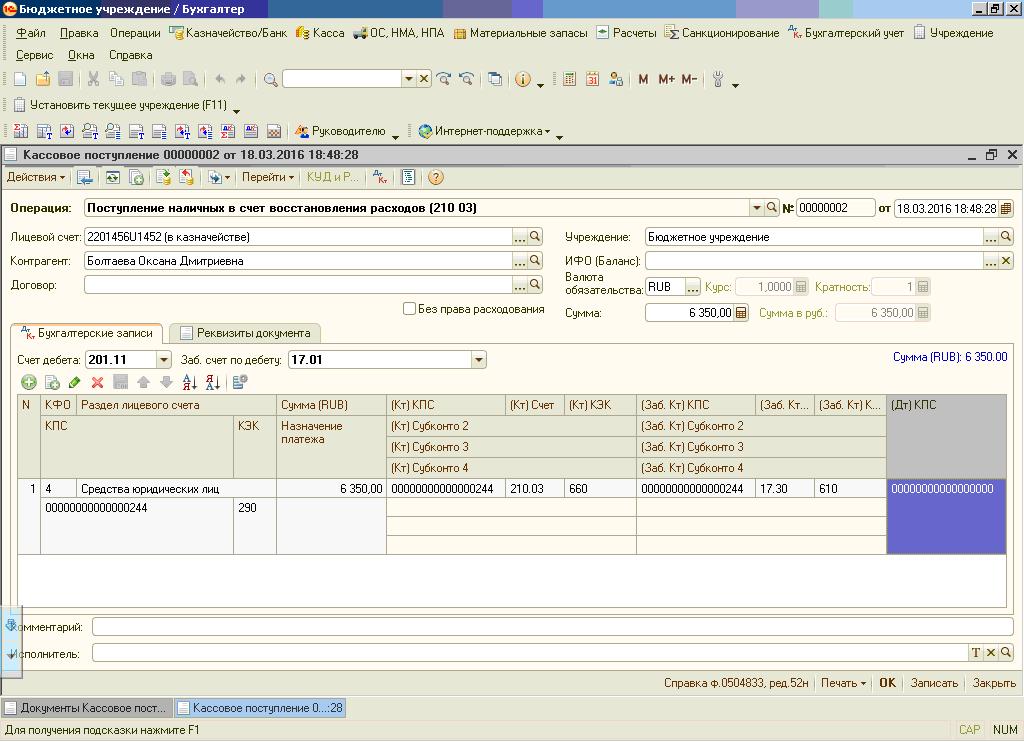Select the 210.03 (Кт) Счет cell
Viewport: 1024px width, 742px height.
pos(534,489)
